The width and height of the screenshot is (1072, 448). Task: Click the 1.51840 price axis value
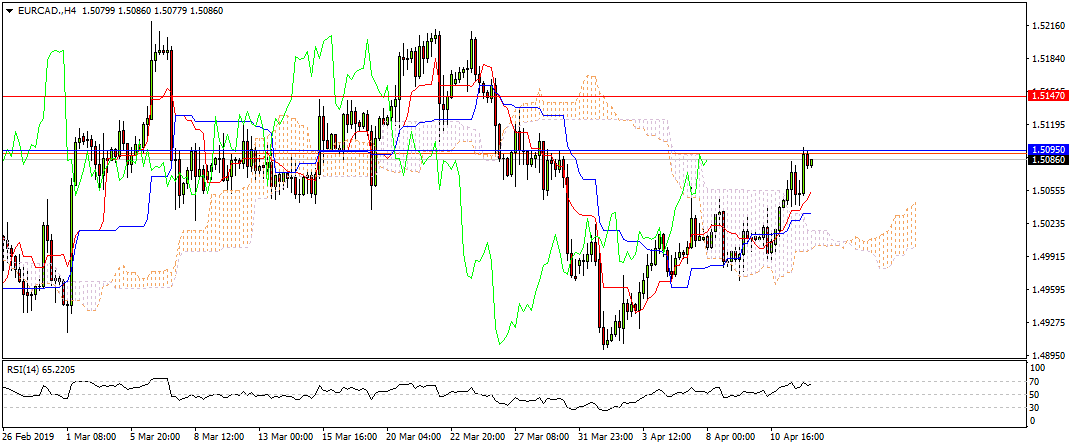tap(1051, 59)
